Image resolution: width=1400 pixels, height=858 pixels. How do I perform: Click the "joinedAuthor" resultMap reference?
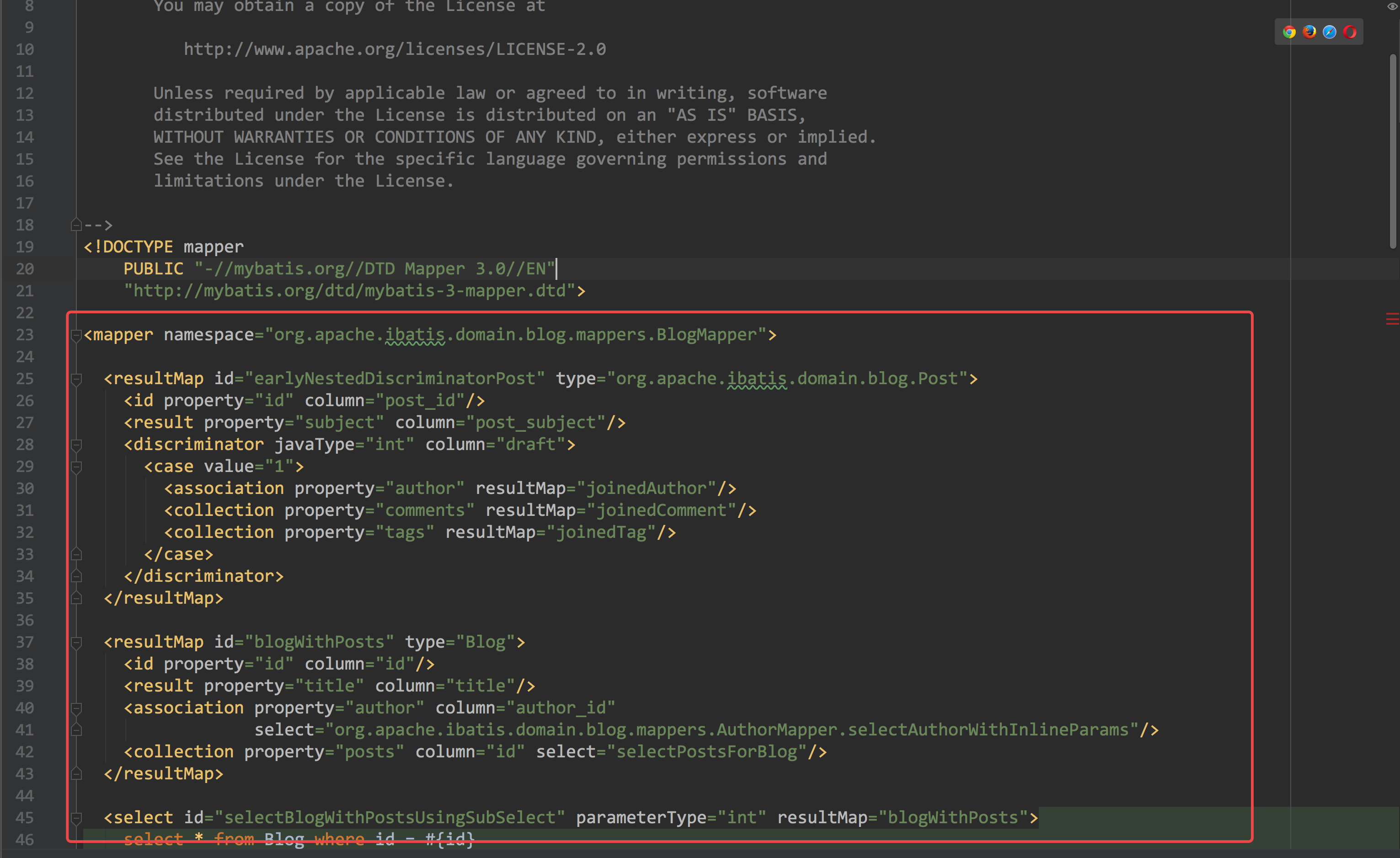pyautogui.click(x=647, y=488)
